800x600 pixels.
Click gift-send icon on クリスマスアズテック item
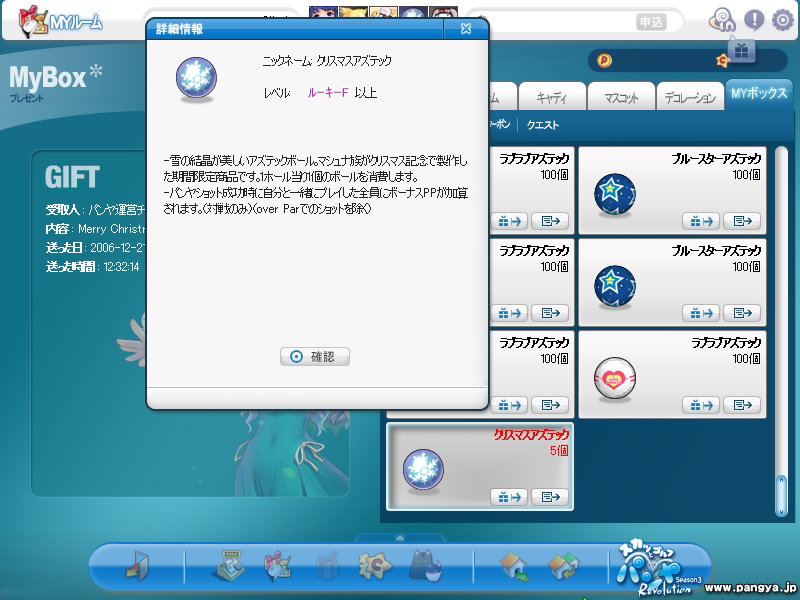[509, 496]
